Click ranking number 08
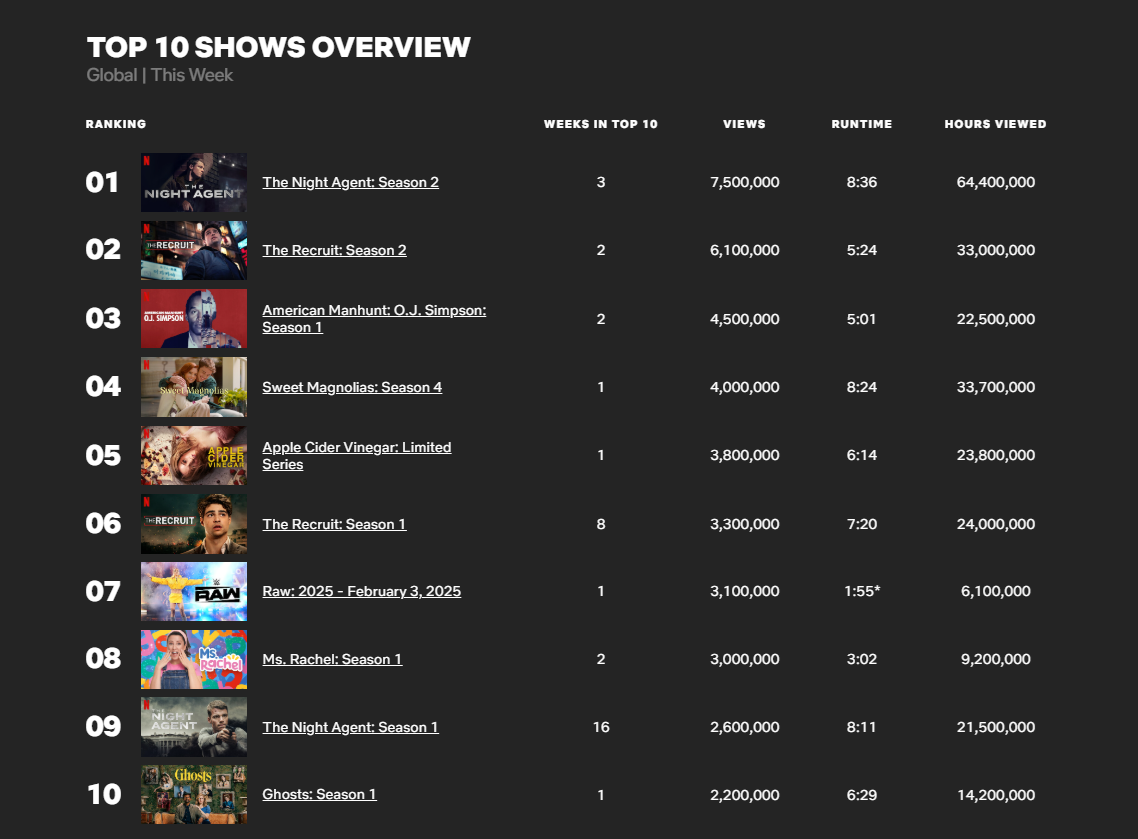Image resolution: width=1138 pixels, height=839 pixels. [103, 658]
